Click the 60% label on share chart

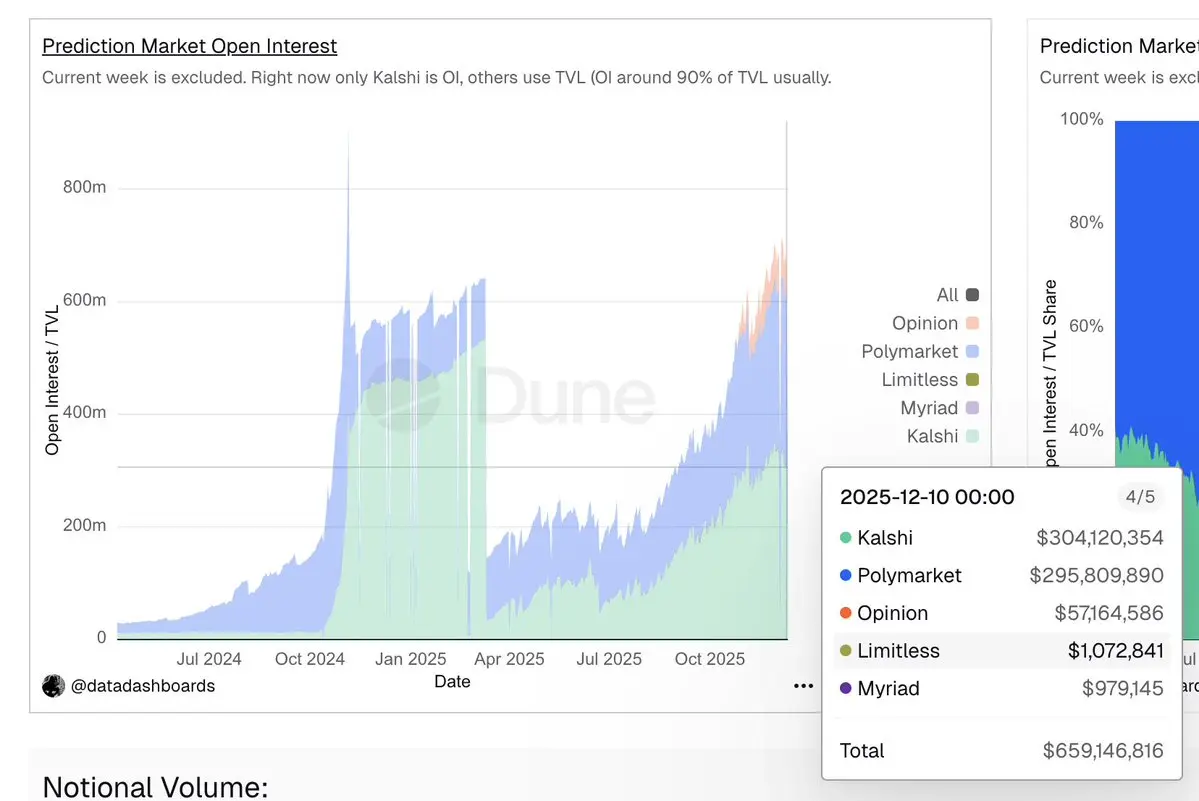point(1086,326)
